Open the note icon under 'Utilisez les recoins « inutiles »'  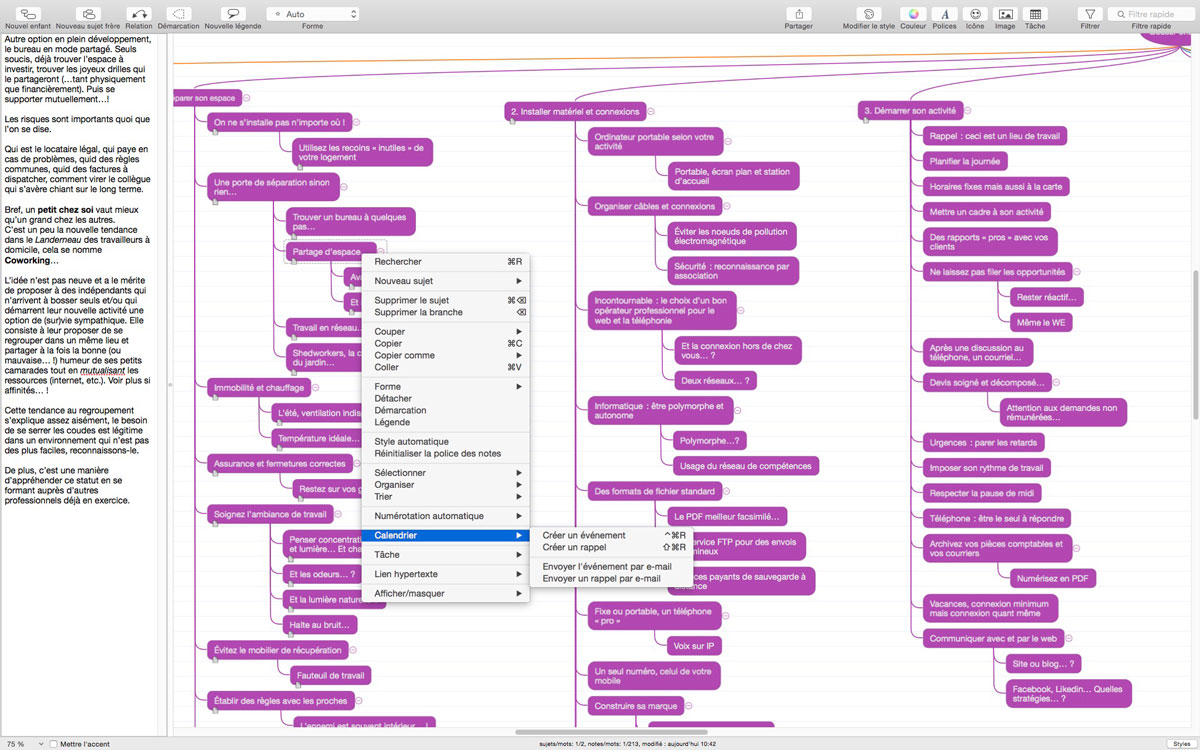click(298, 167)
